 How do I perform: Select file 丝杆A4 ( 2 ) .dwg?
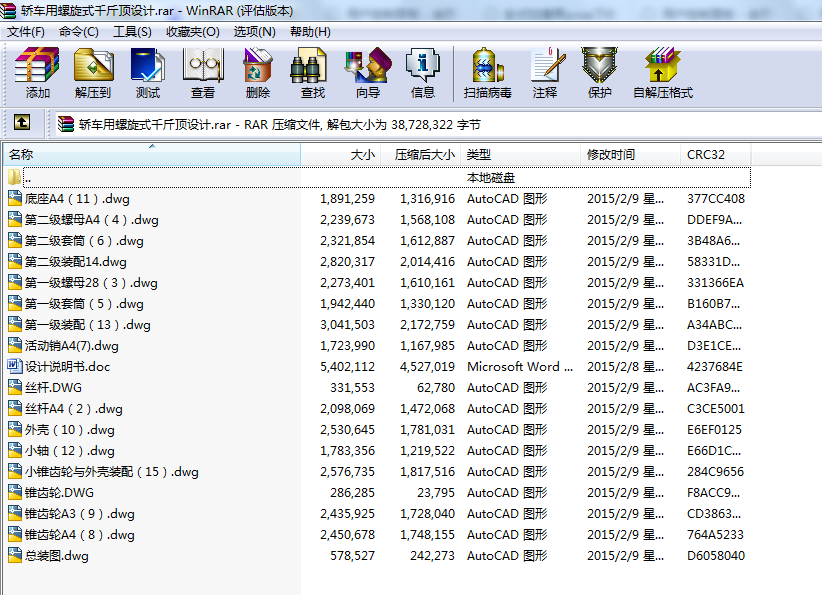pos(73,408)
